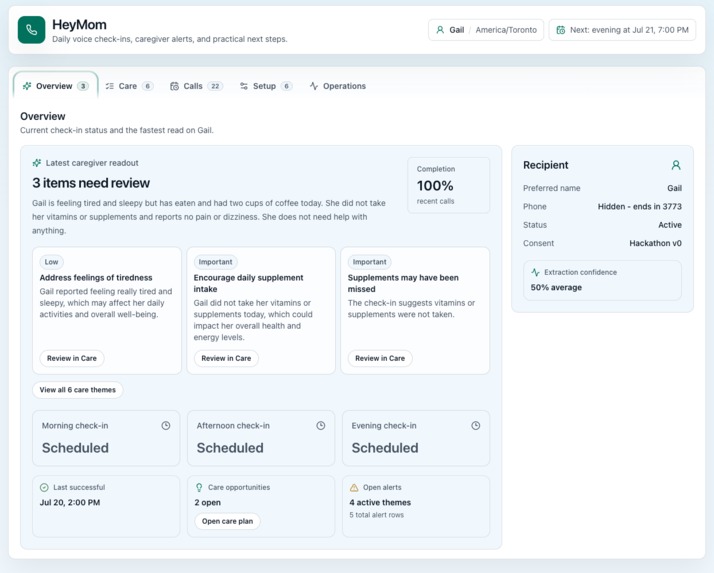
Task: Click the 'Hackathon v0' consent value
Action: (655, 243)
